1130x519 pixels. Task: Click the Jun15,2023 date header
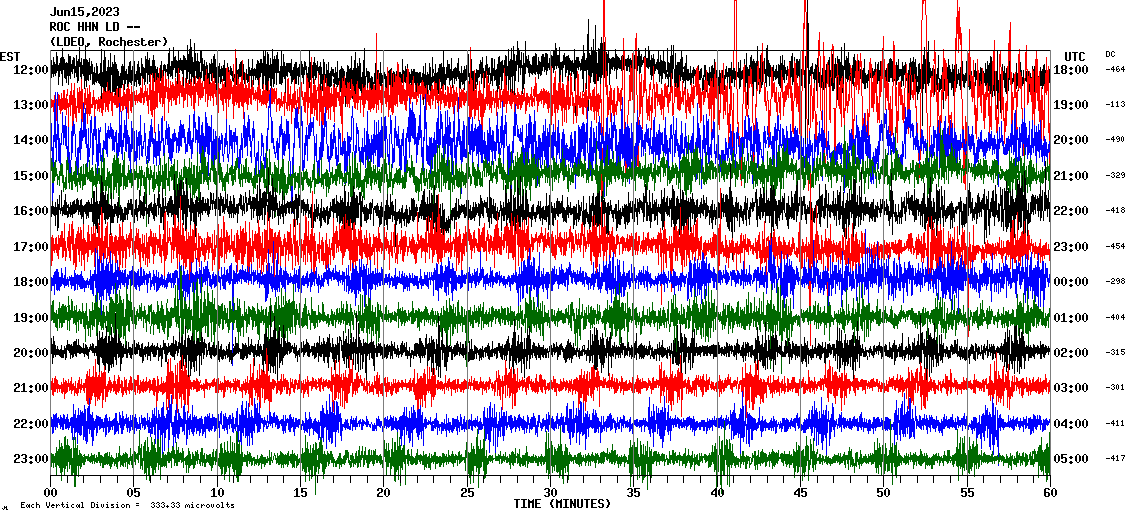pyautogui.click(x=84, y=12)
